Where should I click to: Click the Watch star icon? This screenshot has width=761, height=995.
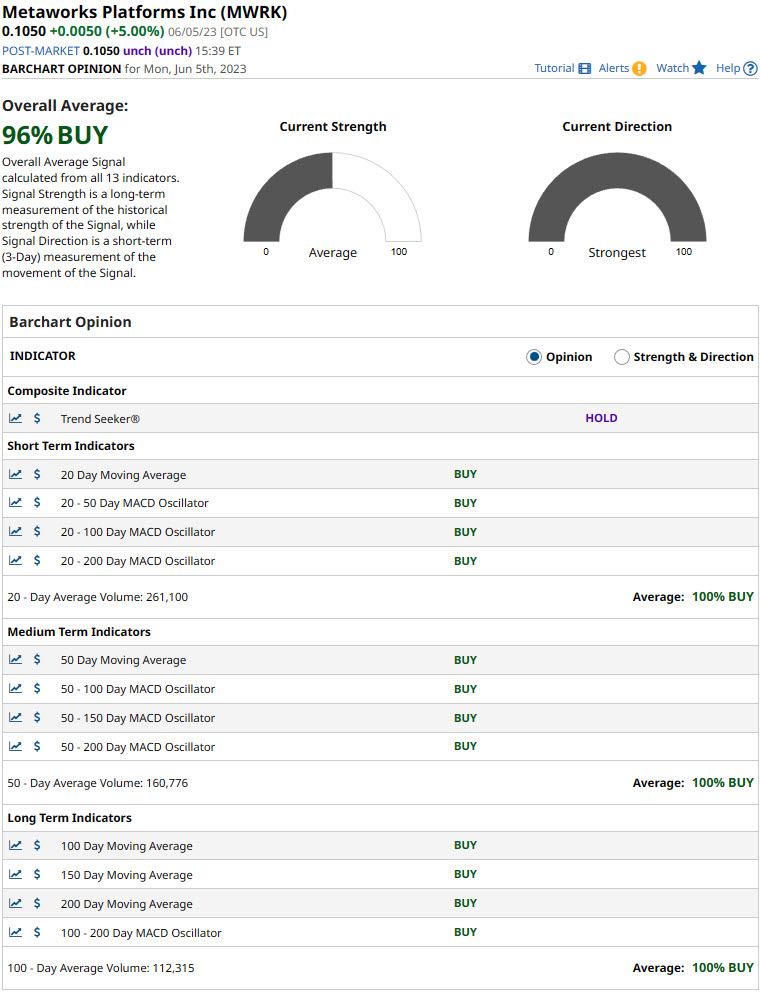[699, 68]
